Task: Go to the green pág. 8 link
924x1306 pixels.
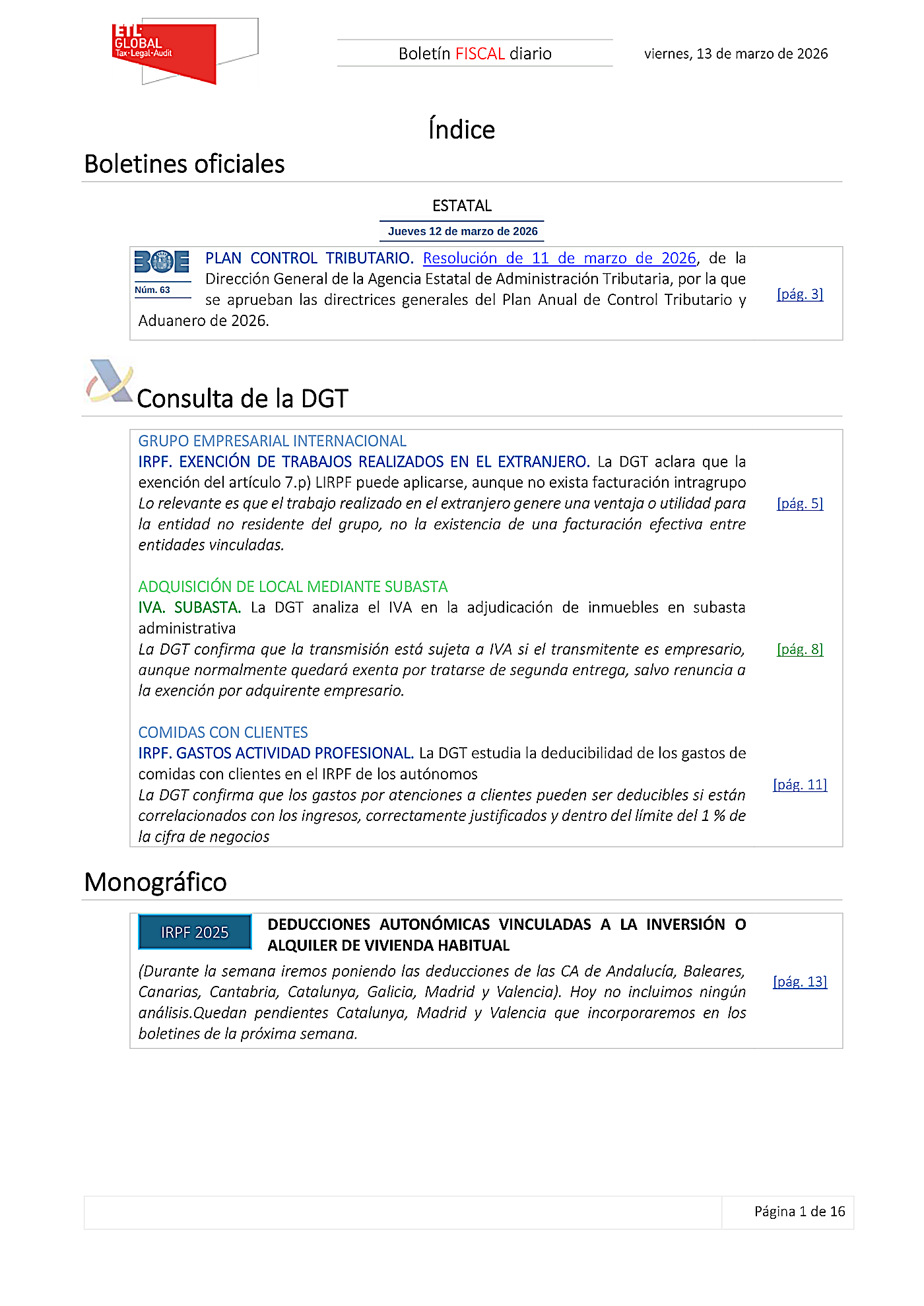Action: tap(799, 649)
